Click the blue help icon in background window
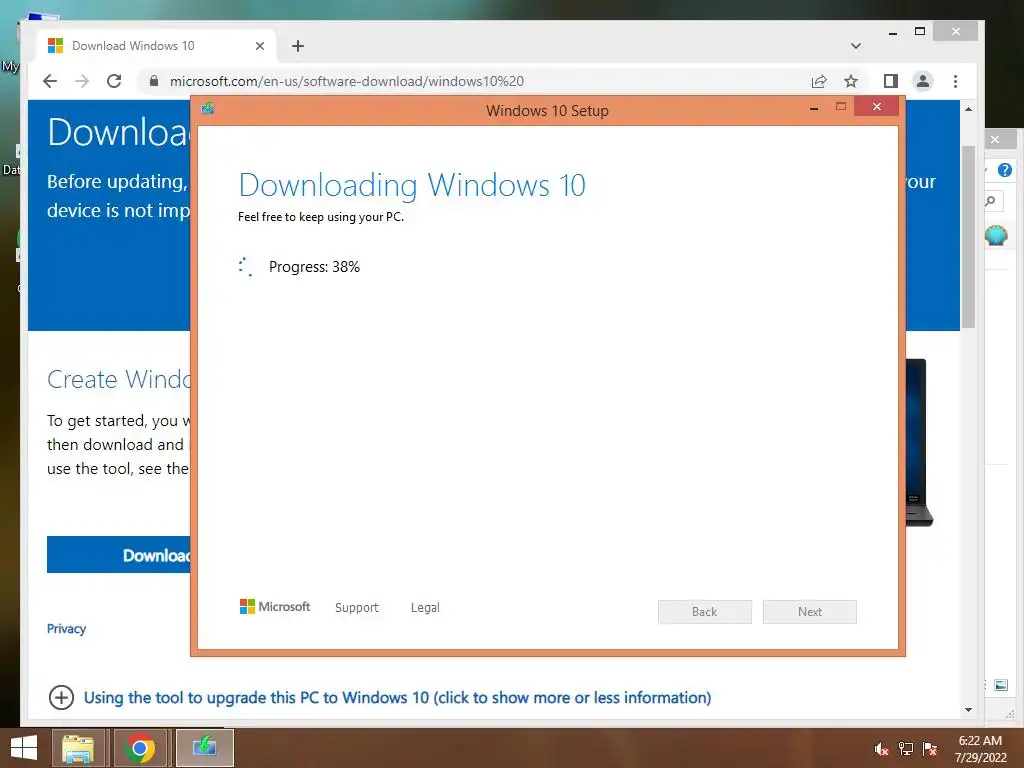 pos(1005,170)
